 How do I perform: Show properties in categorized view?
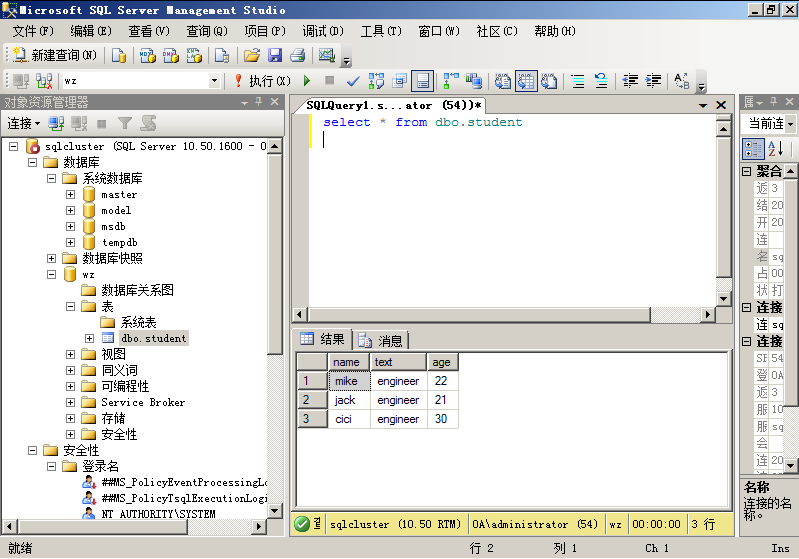tap(753, 149)
